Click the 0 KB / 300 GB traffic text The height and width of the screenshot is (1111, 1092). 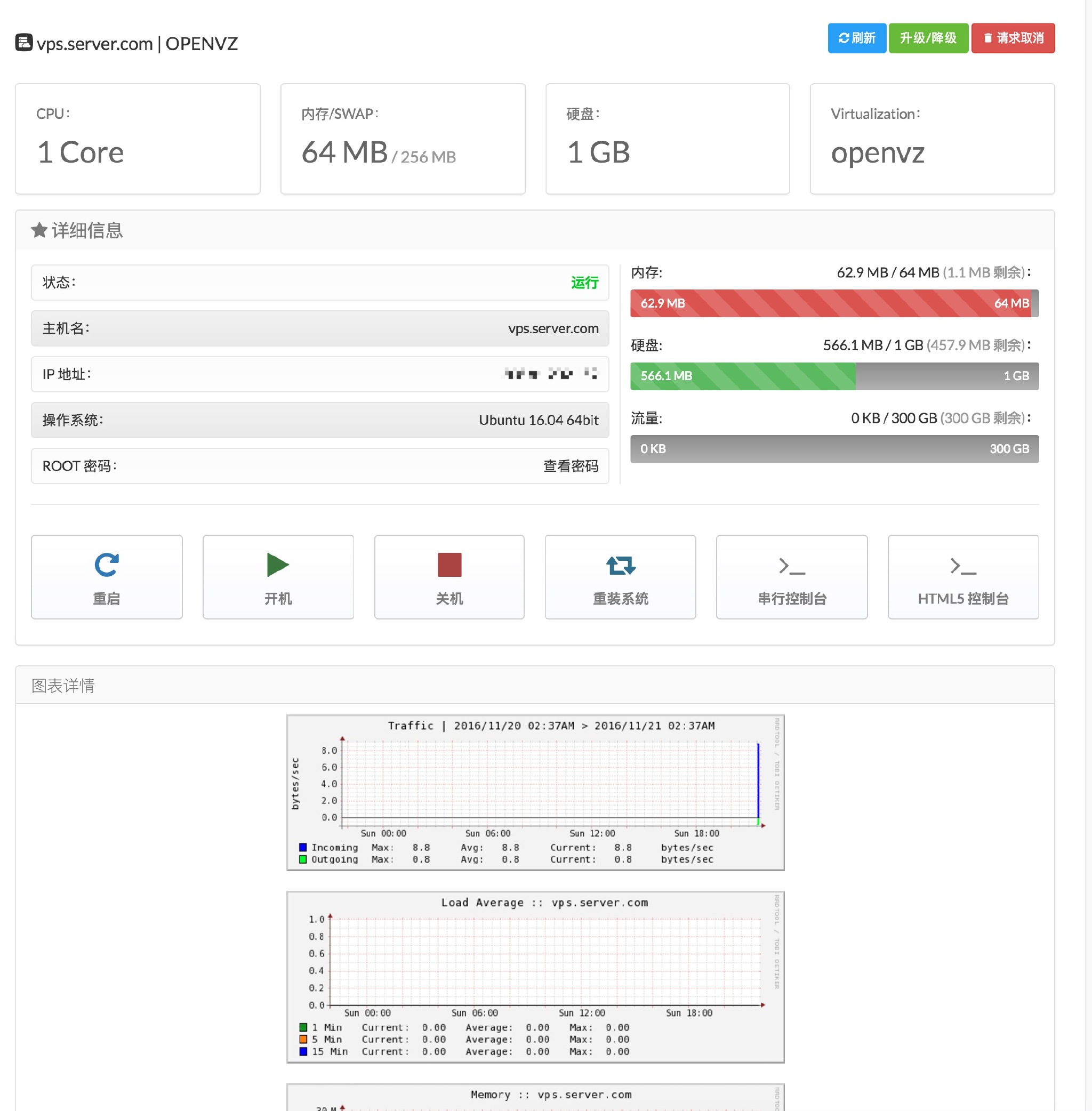(x=894, y=418)
